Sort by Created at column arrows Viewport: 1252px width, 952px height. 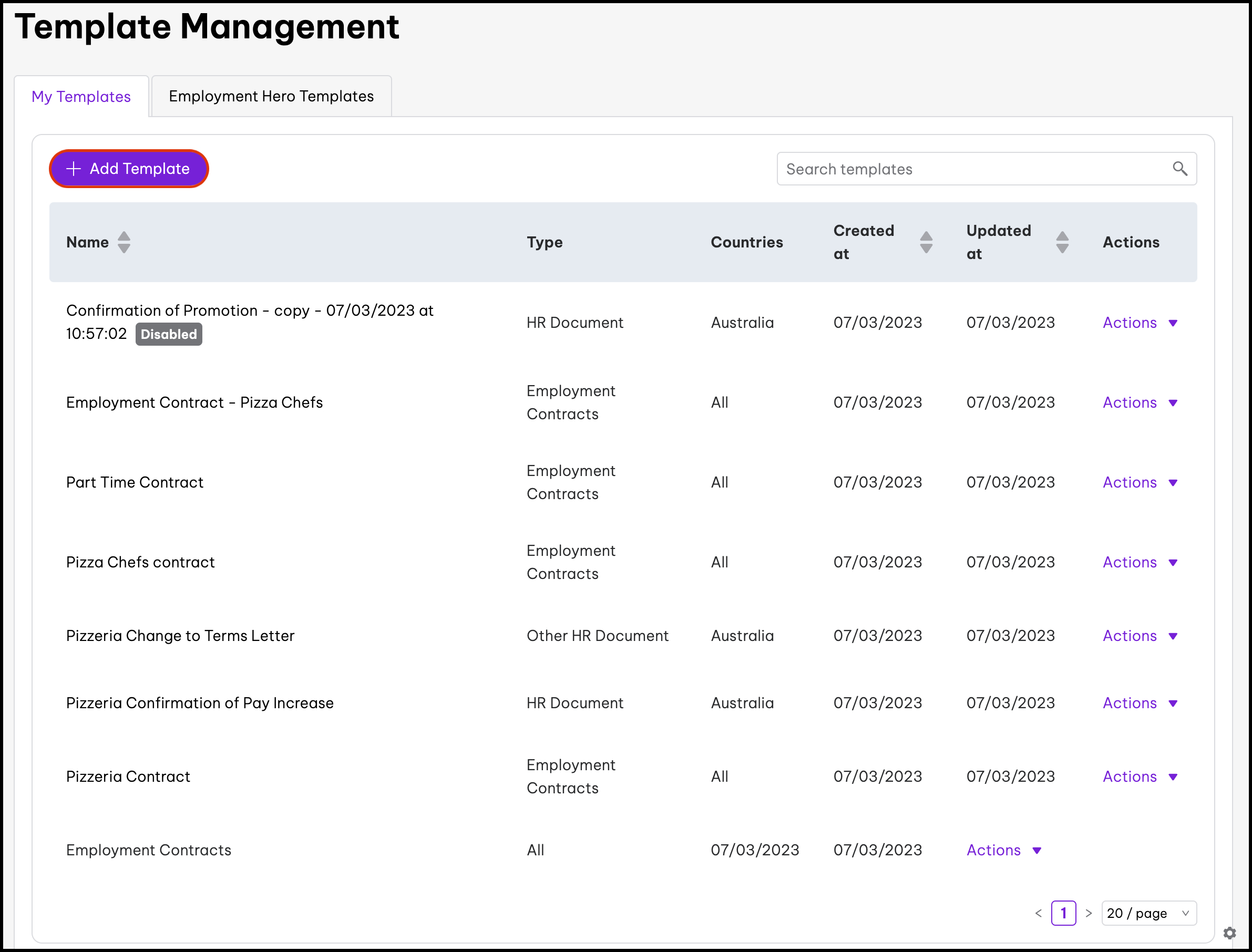coord(926,242)
